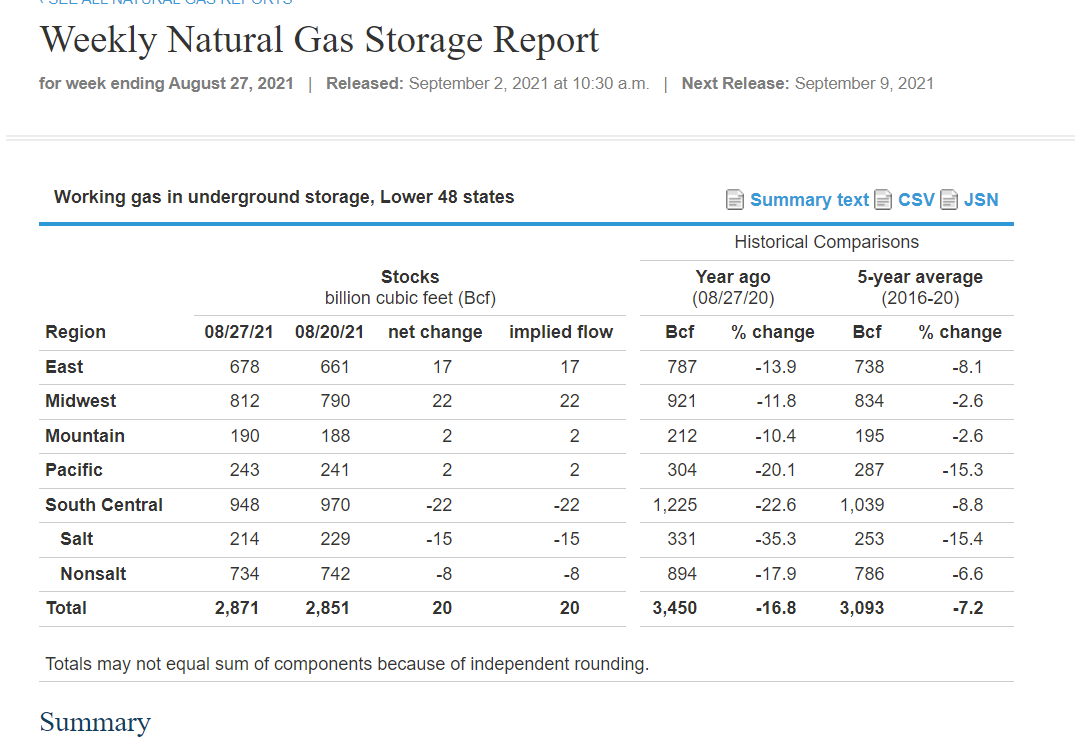Click the Summary section heading
Viewport: 1075px width, 737px height.
click(x=95, y=722)
